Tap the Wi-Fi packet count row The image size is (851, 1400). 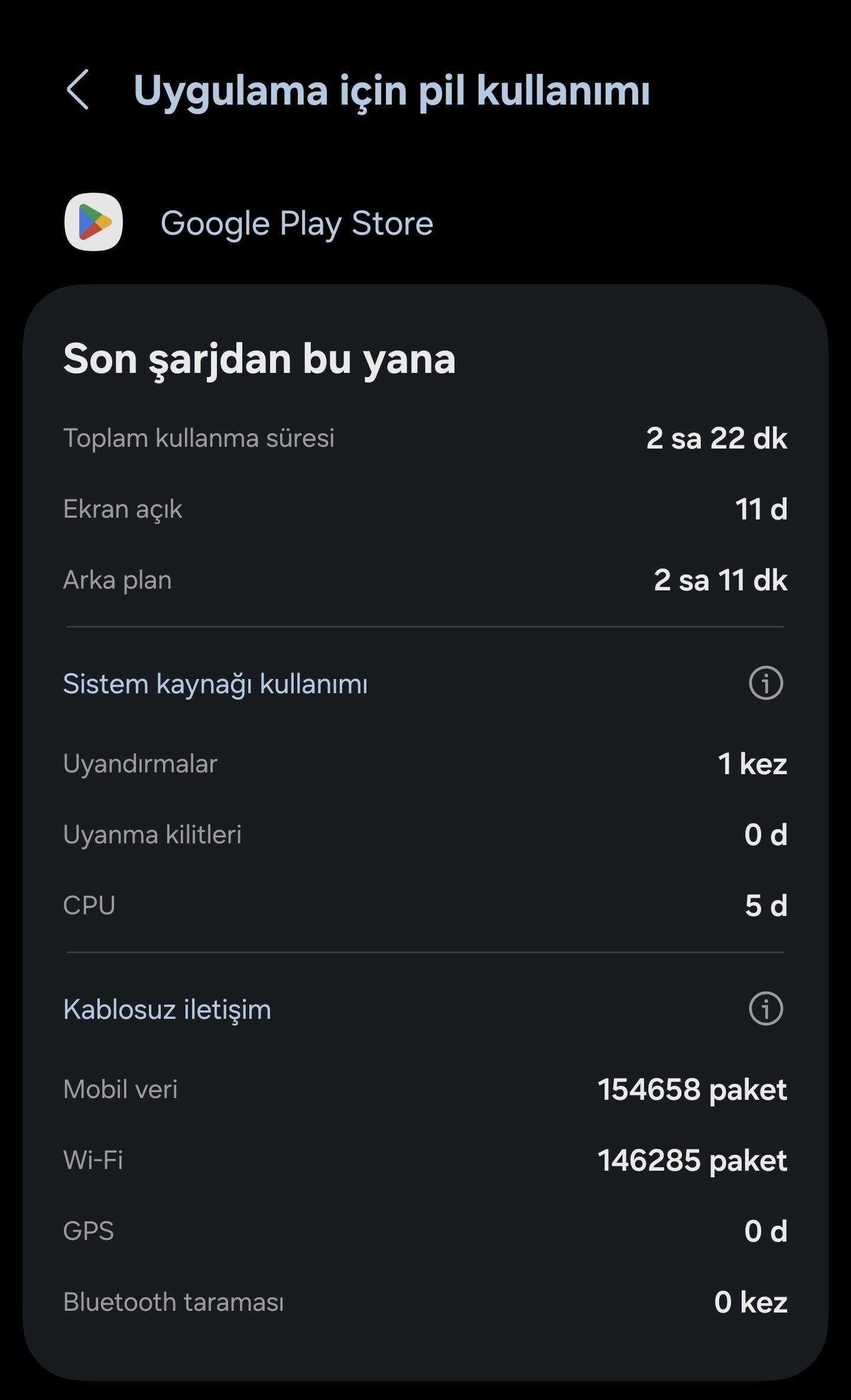(424, 1160)
